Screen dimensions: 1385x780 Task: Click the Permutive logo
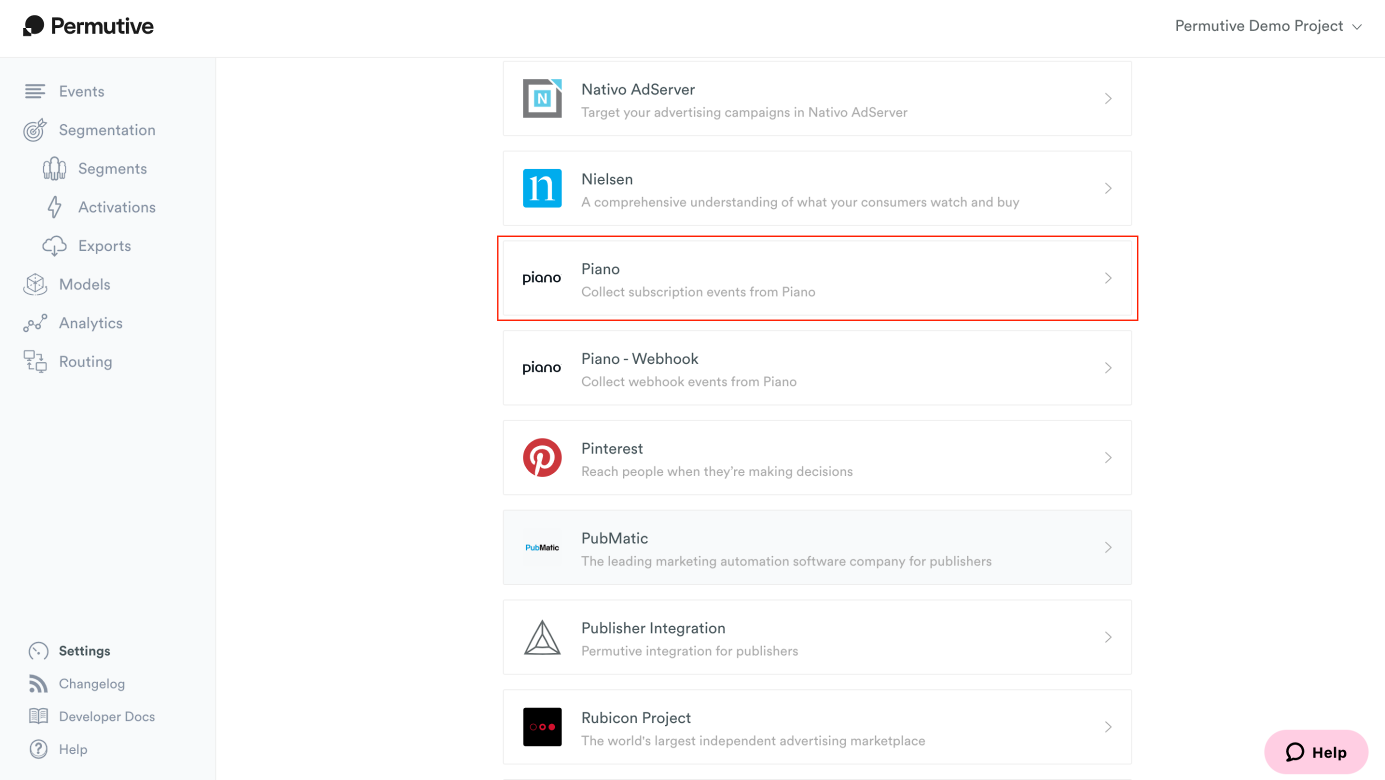(88, 26)
